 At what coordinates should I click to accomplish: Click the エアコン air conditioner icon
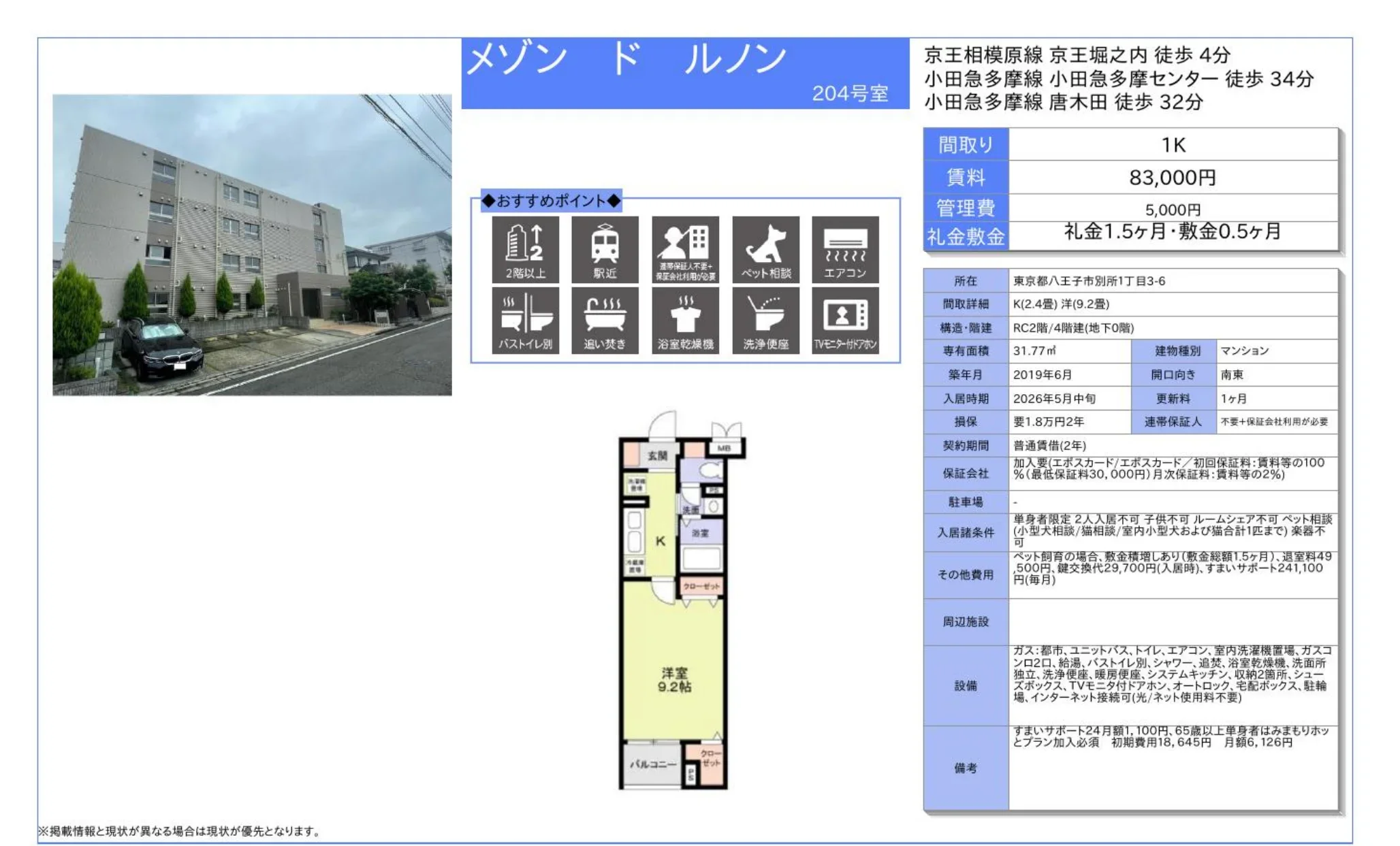(x=846, y=249)
